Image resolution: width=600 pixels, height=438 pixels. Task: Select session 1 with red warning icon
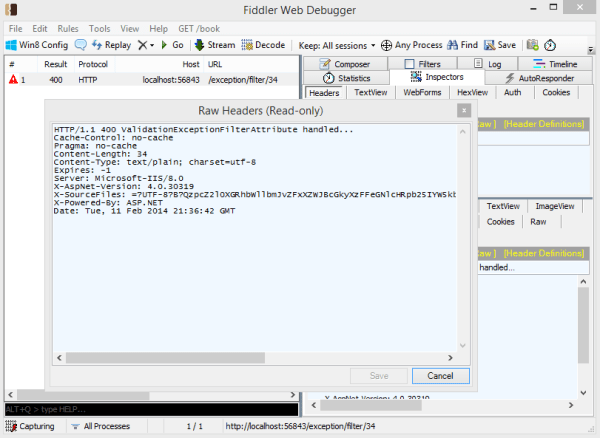tap(152, 80)
